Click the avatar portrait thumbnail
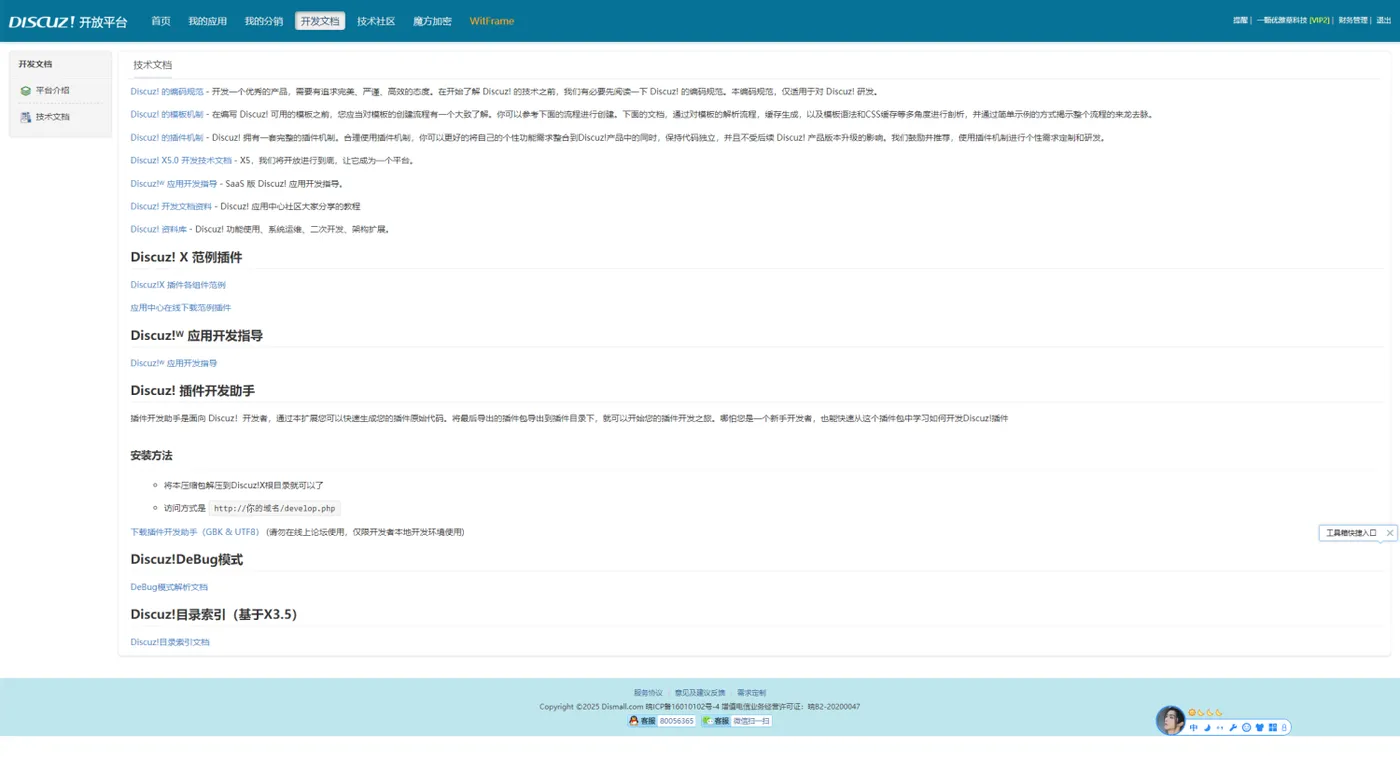The width and height of the screenshot is (1400, 775). tap(1170, 720)
